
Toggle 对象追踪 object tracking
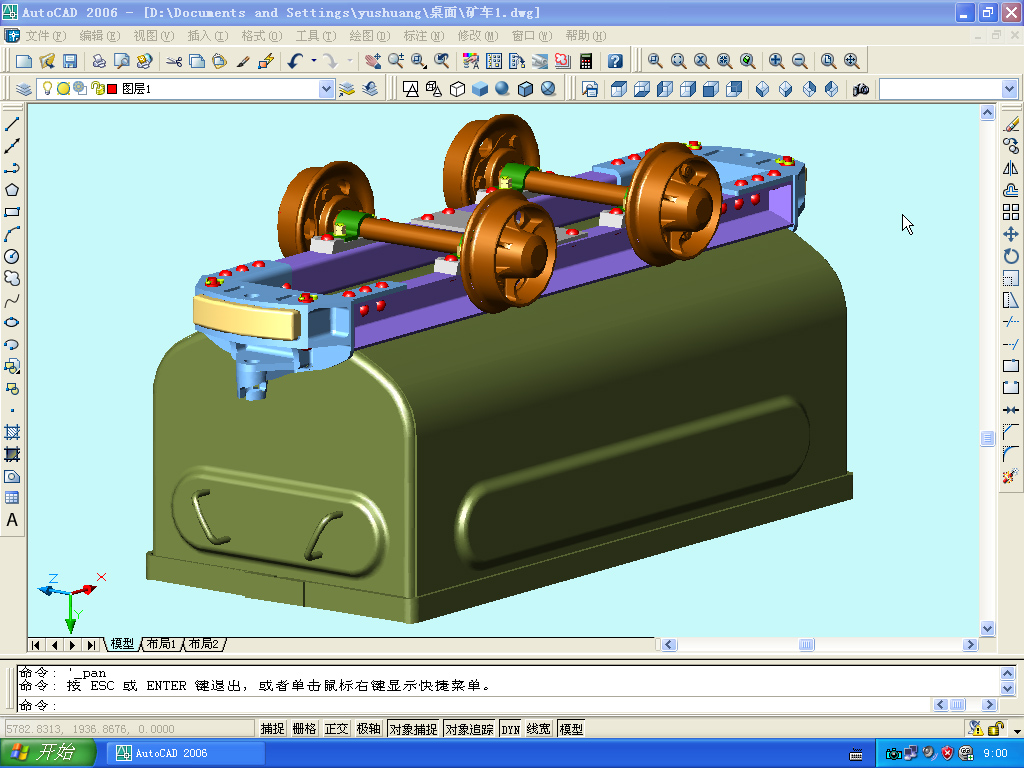(x=470, y=729)
